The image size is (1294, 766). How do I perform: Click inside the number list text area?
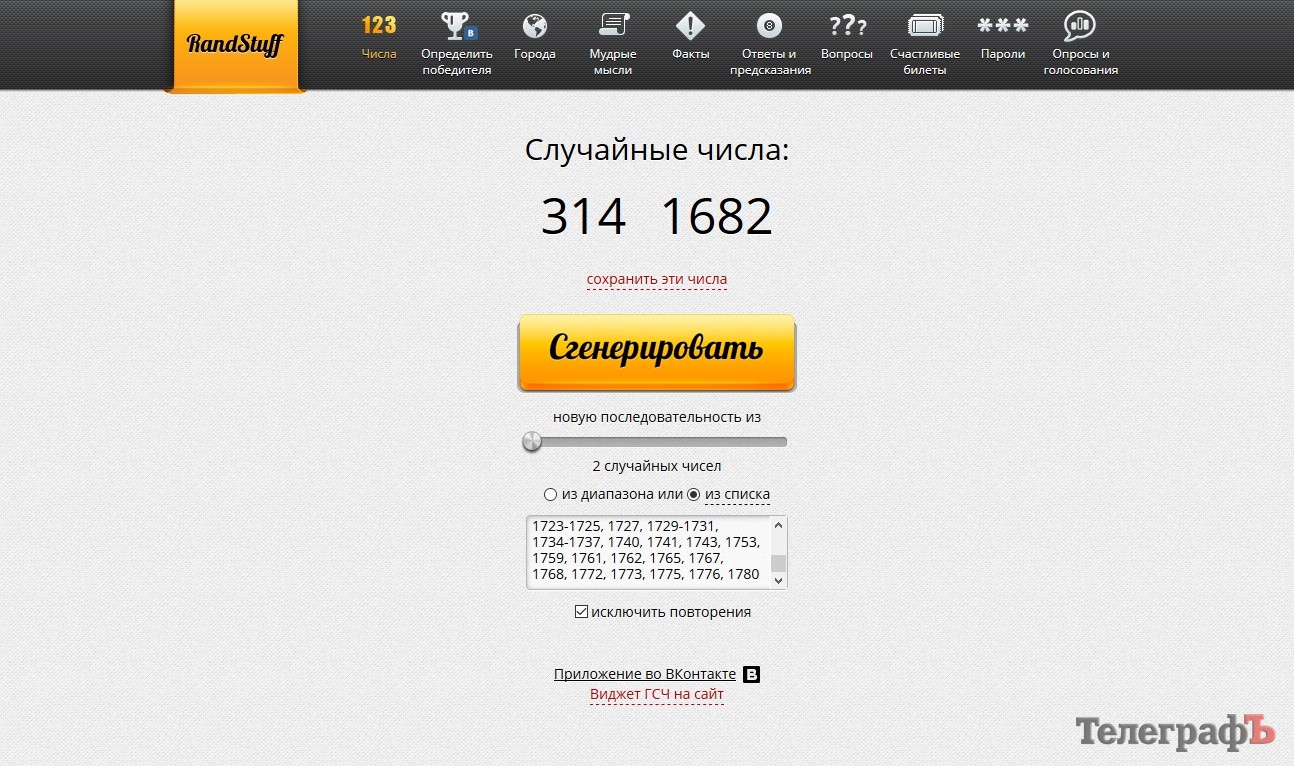click(645, 551)
